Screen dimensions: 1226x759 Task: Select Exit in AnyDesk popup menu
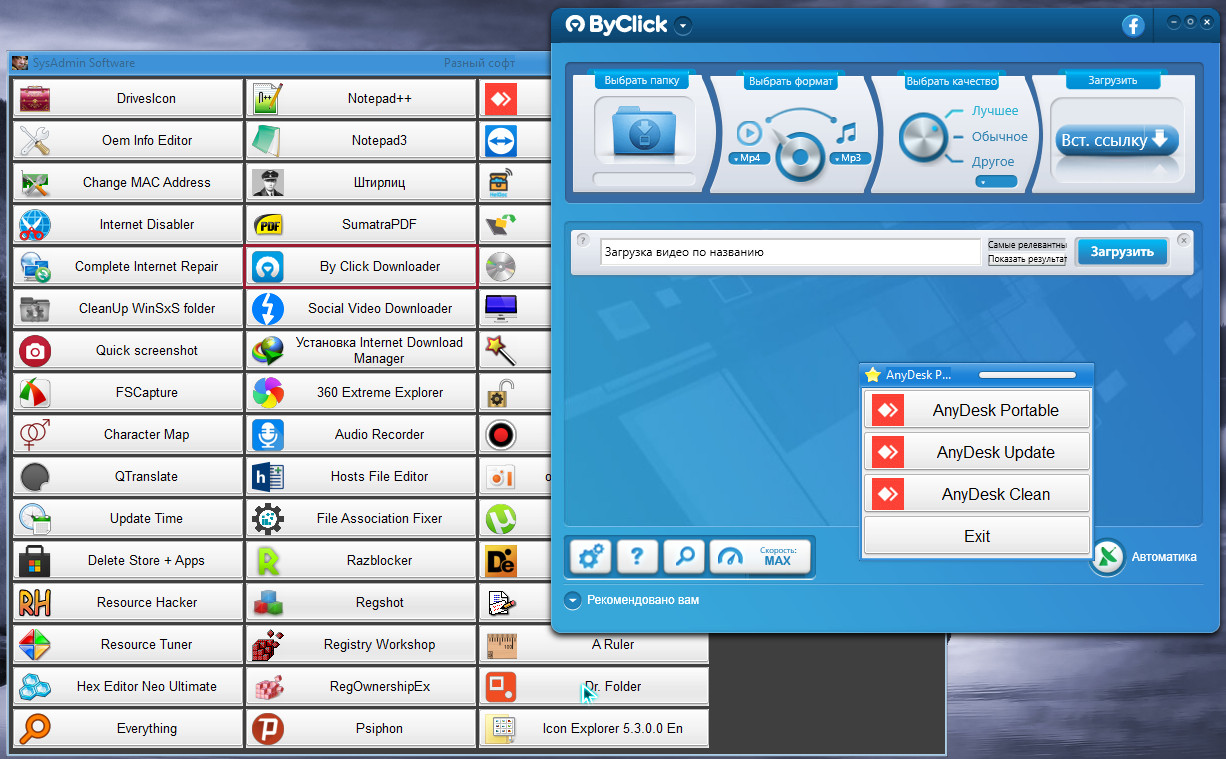coord(976,536)
